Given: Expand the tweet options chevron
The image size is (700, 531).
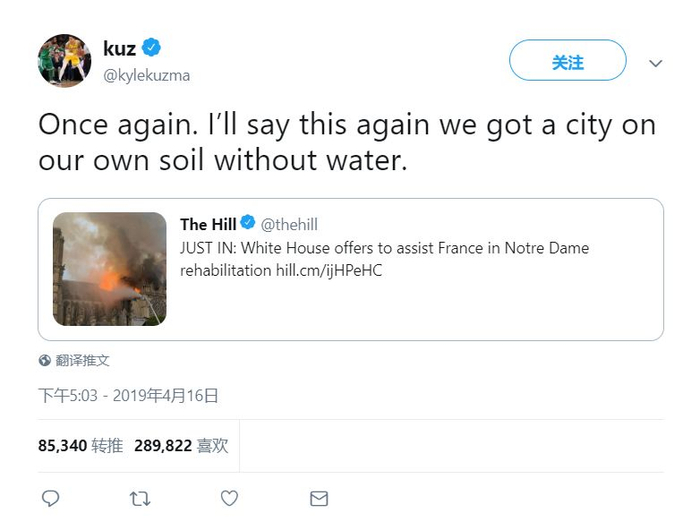Looking at the screenshot, I should (656, 63).
